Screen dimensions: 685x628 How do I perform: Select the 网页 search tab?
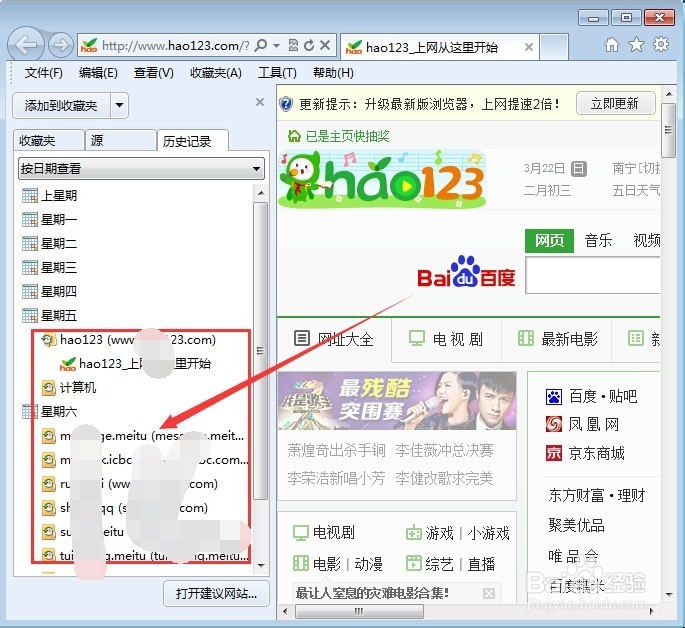coord(550,241)
